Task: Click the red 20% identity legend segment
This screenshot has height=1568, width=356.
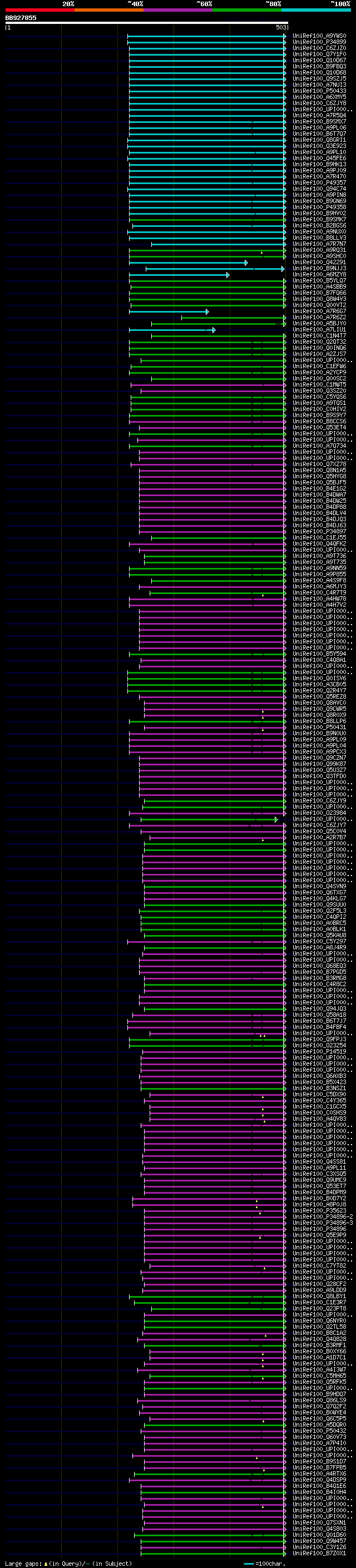Action: click(39, 10)
